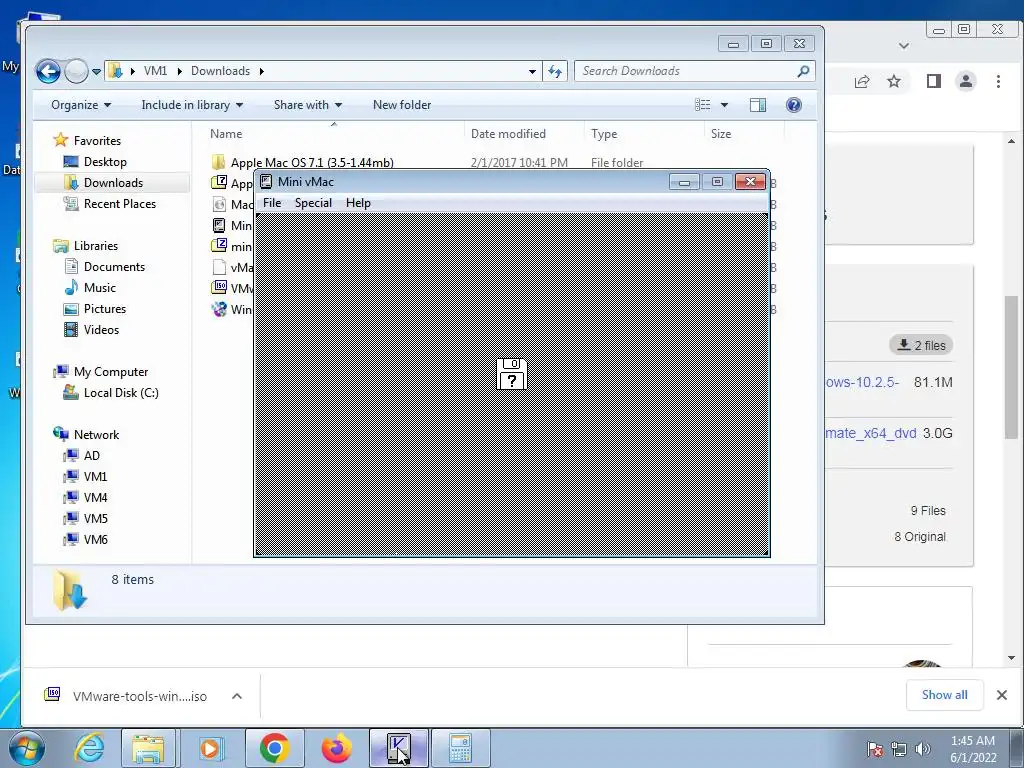Create a New folder
Image resolution: width=1024 pixels, height=768 pixels.
[402, 104]
